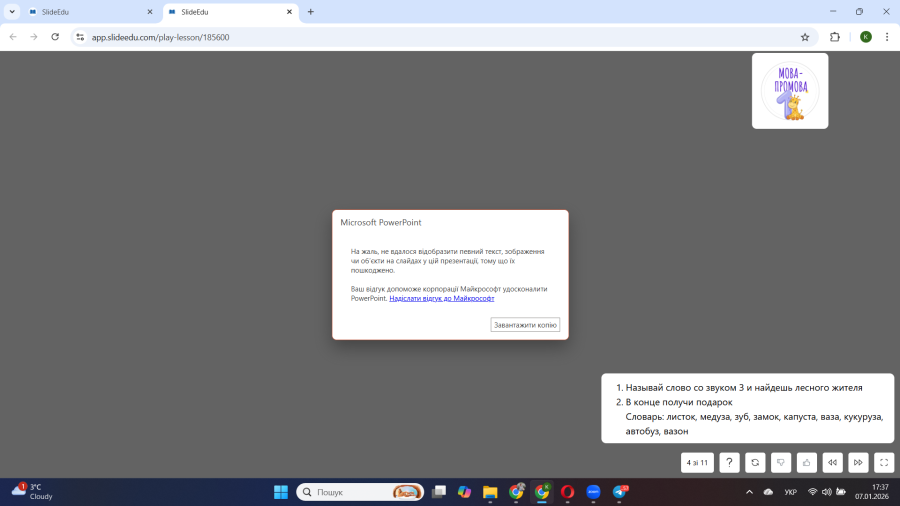Open the browser extensions puzzle icon
This screenshot has height=506, width=900.
835,37
